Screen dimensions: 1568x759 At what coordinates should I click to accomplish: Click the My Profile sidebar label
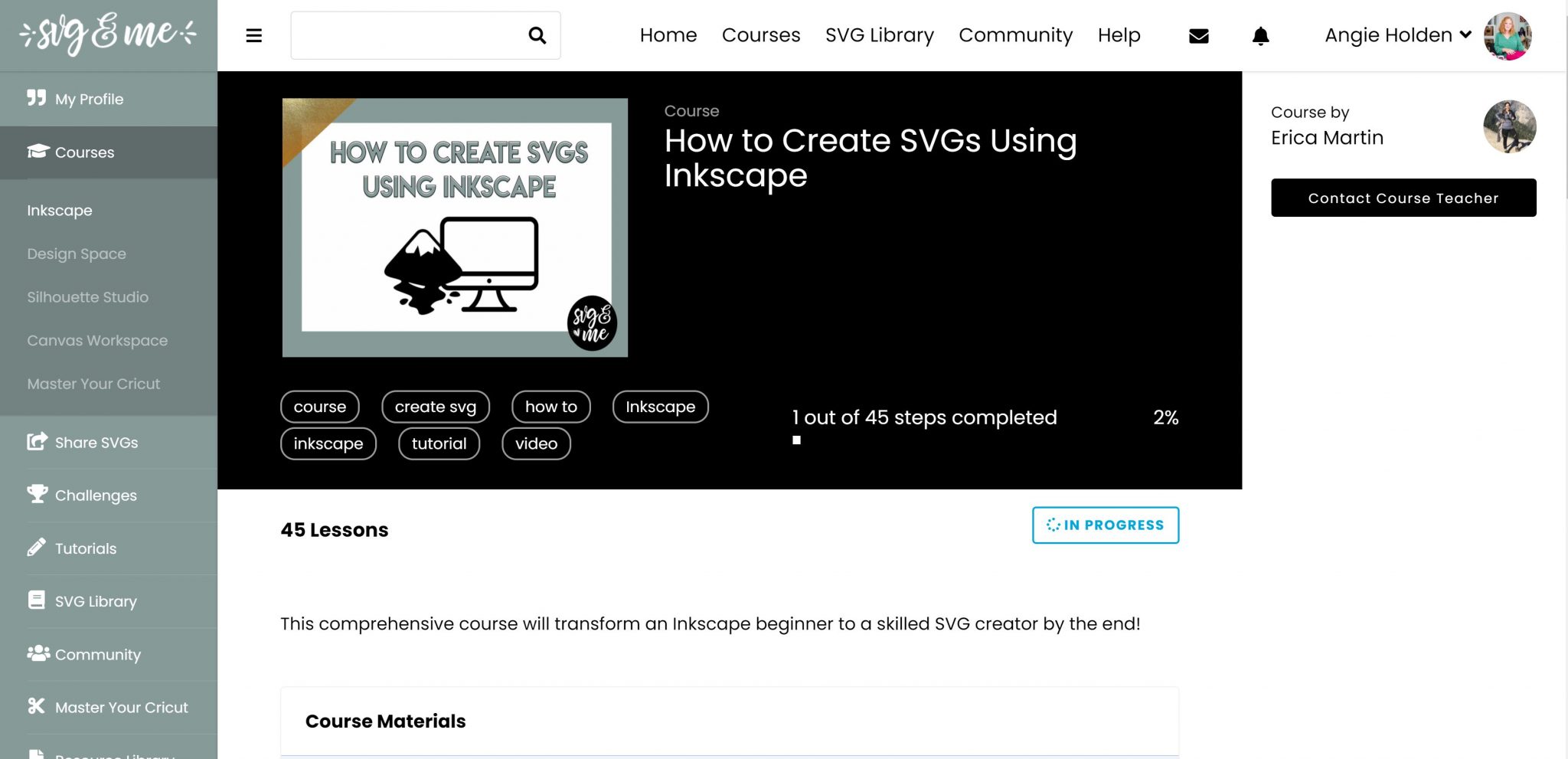click(x=90, y=99)
